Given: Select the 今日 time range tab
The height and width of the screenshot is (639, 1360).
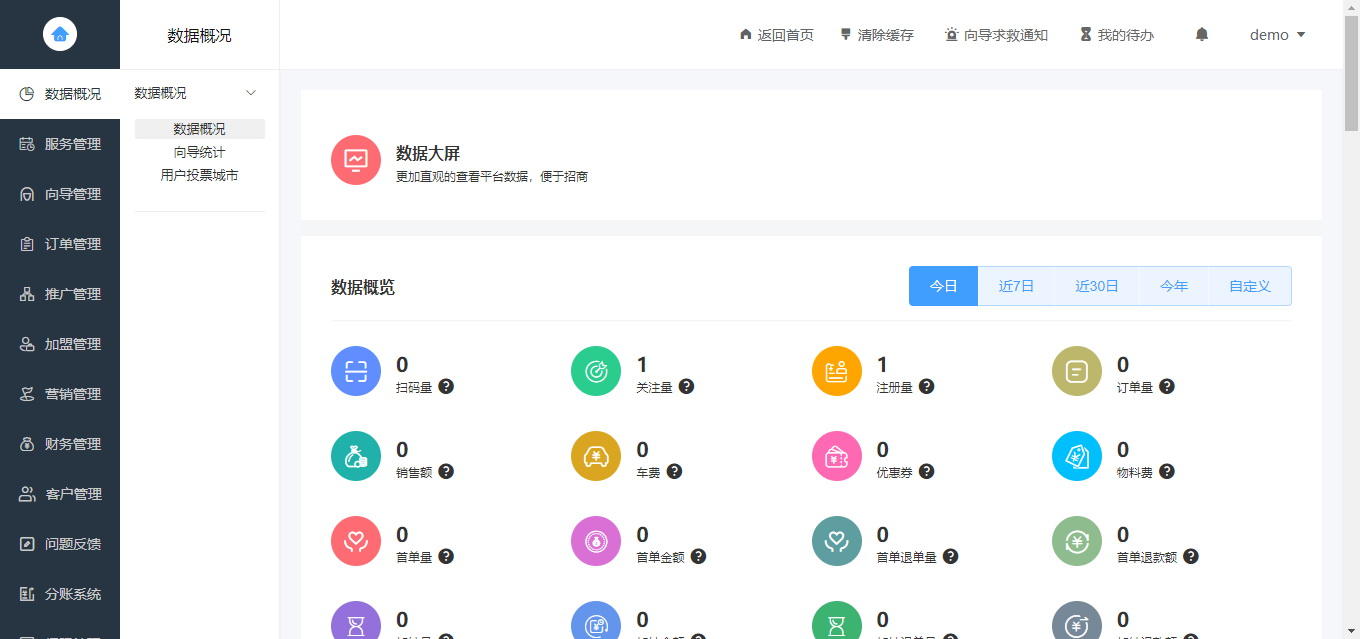Looking at the screenshot, I should point(943,286).
